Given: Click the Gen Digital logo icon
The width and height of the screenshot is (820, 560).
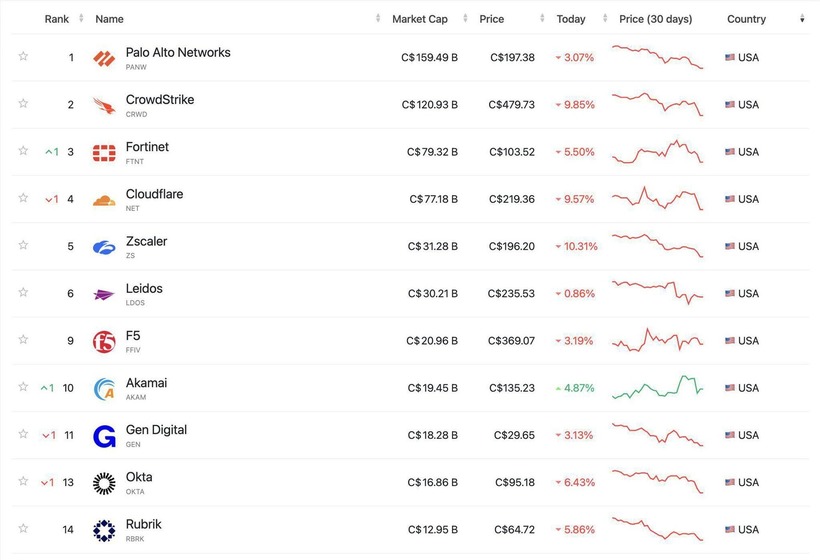Looking at the screenshot, I should click(104, 436).
